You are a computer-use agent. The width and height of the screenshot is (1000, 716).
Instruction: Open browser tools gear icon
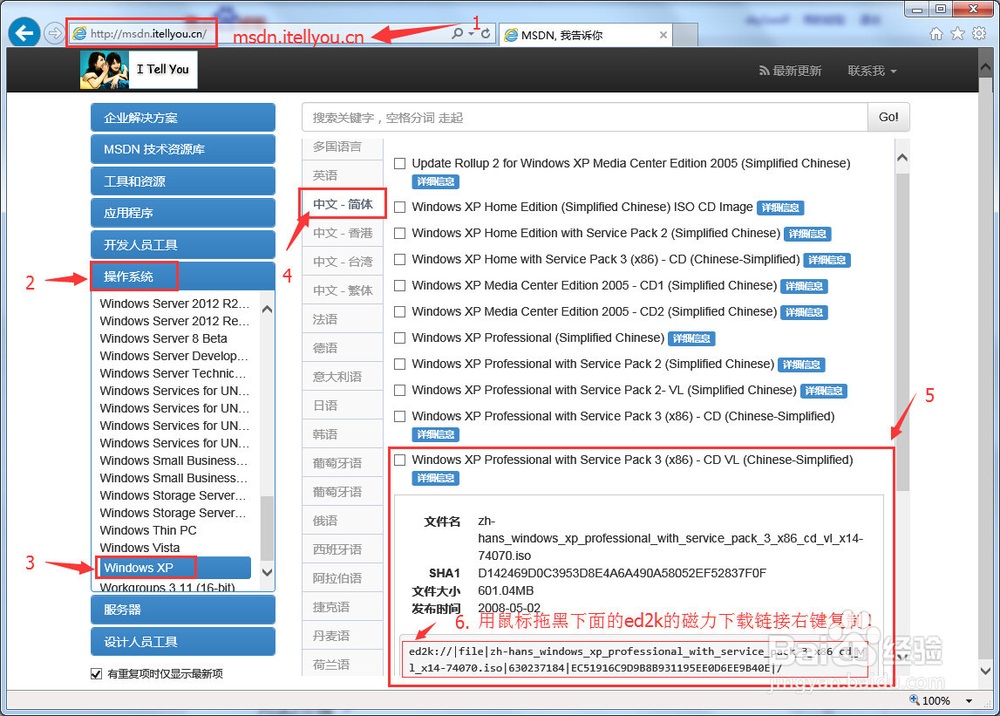tap(979, 34)
